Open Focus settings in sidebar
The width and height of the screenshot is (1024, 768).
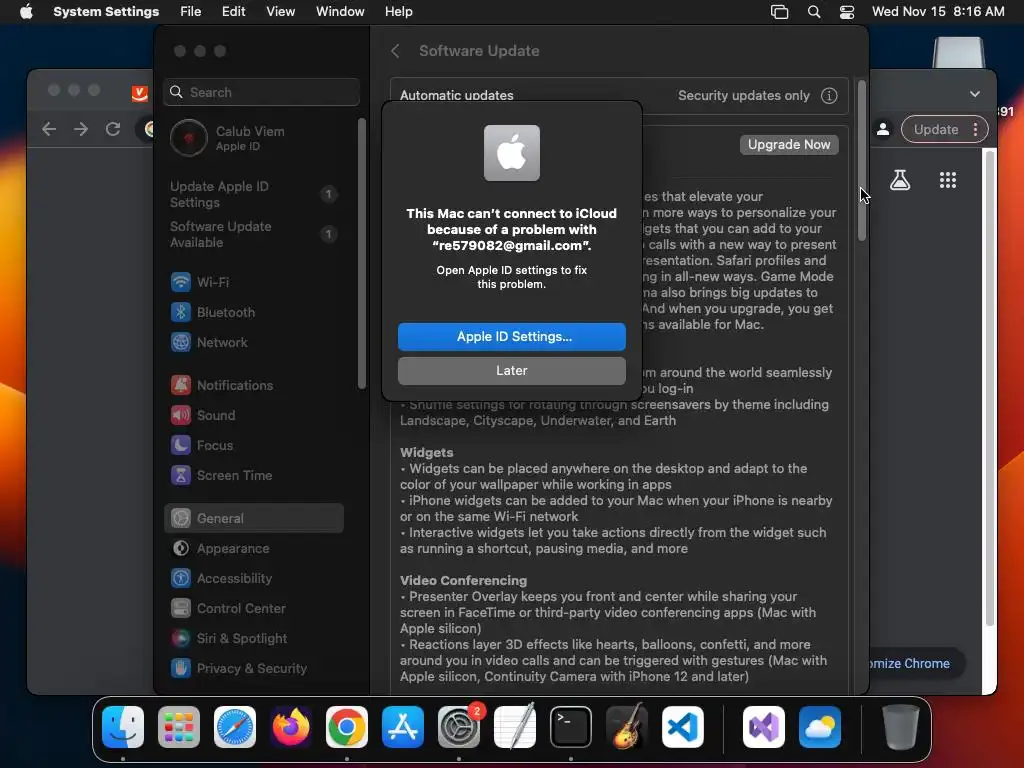pyautogui.click(x=253, y=445)
